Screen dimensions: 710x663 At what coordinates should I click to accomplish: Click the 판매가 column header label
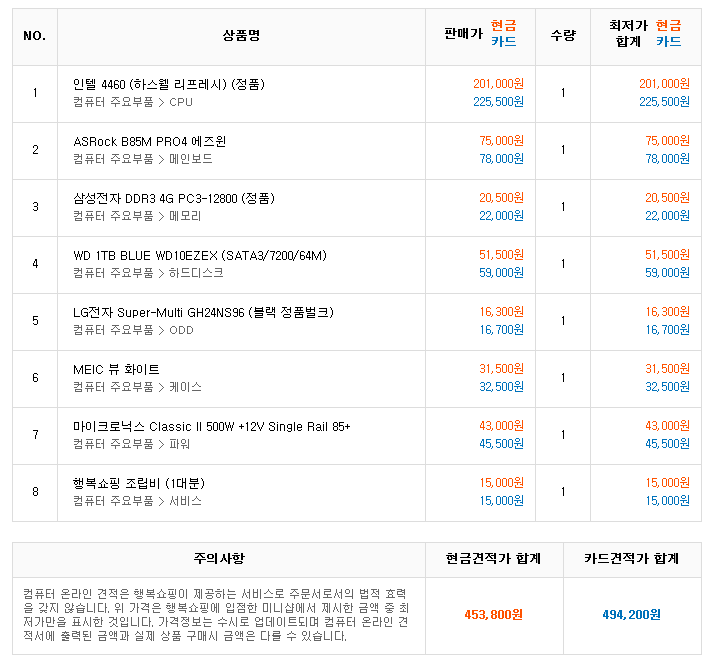pos(464,34)
